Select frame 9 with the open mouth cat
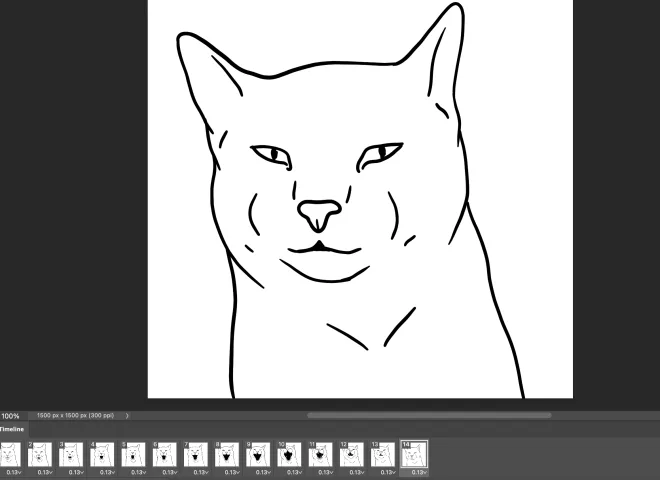This screenshot has width=660, height=480. [258, 455]
